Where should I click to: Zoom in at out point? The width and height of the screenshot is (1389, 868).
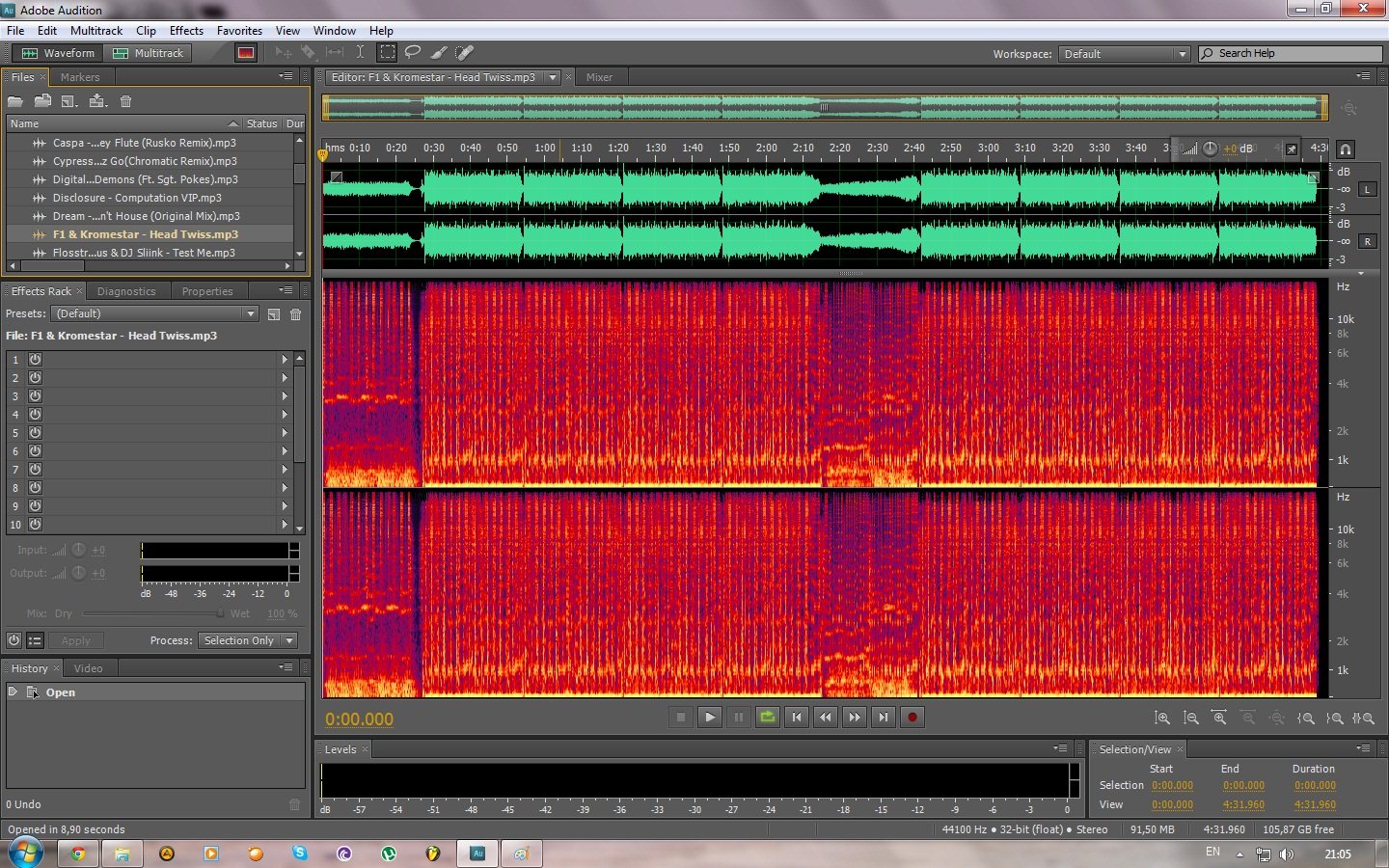click(1335, 719)
